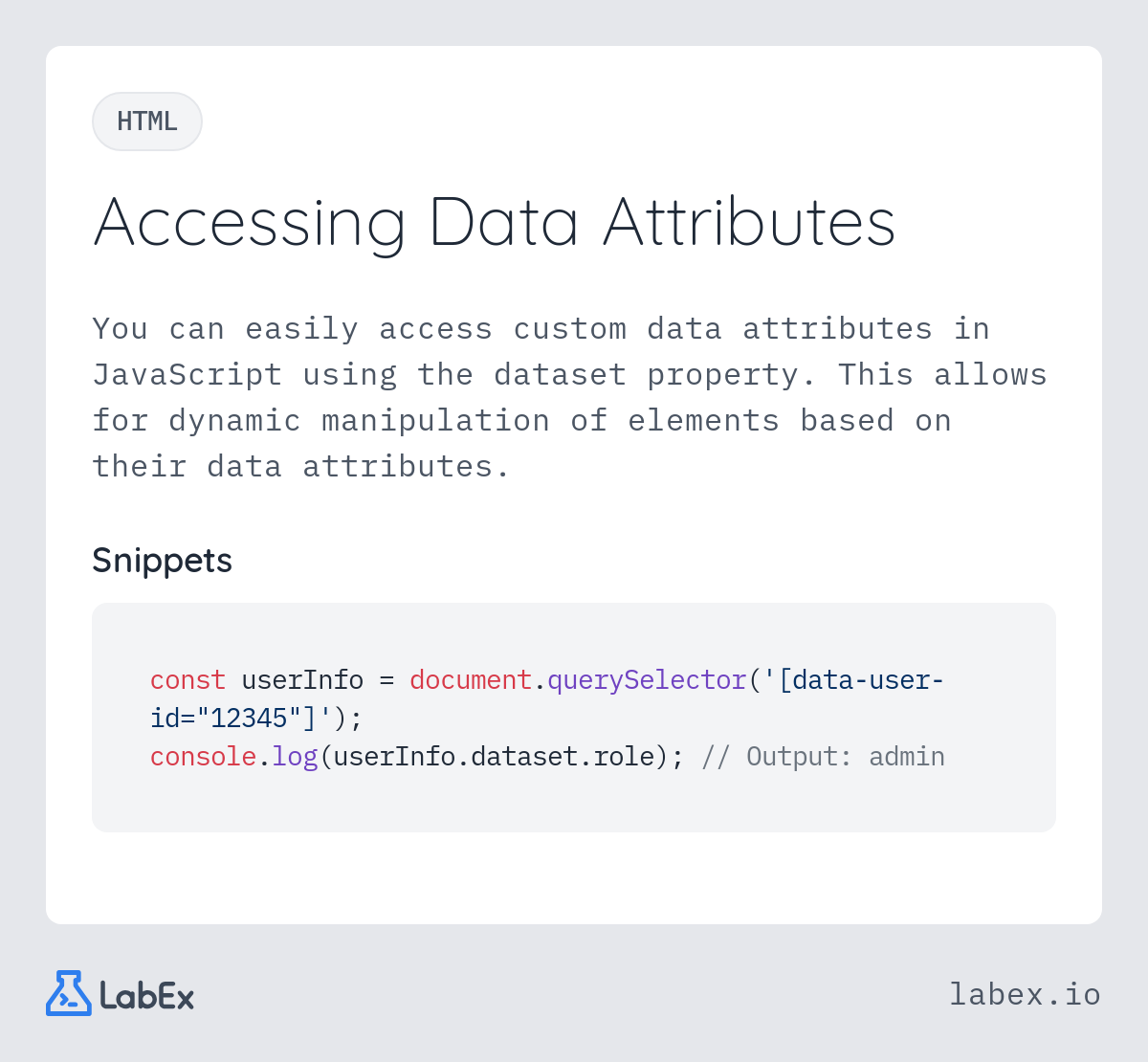Click the LabEx flask logo icon
The image size is (1148, 1062).
click(69, 993)
